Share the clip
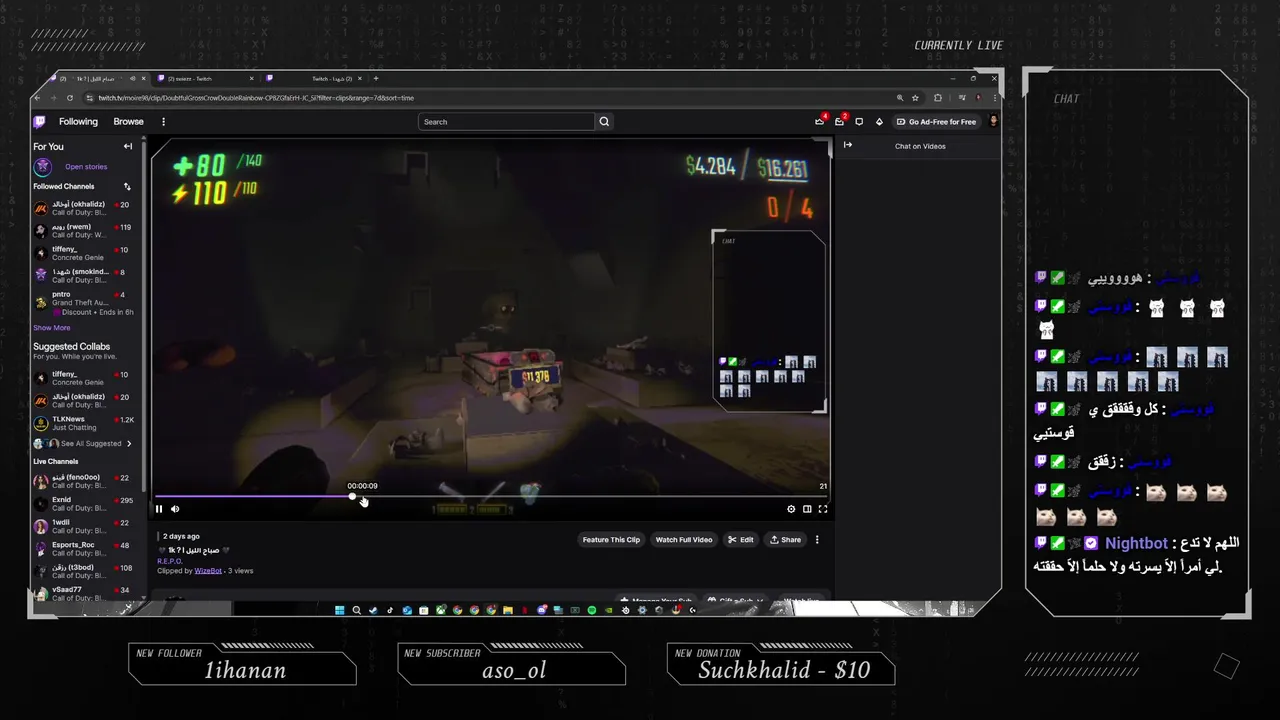1280x720 pixels. 785,540
